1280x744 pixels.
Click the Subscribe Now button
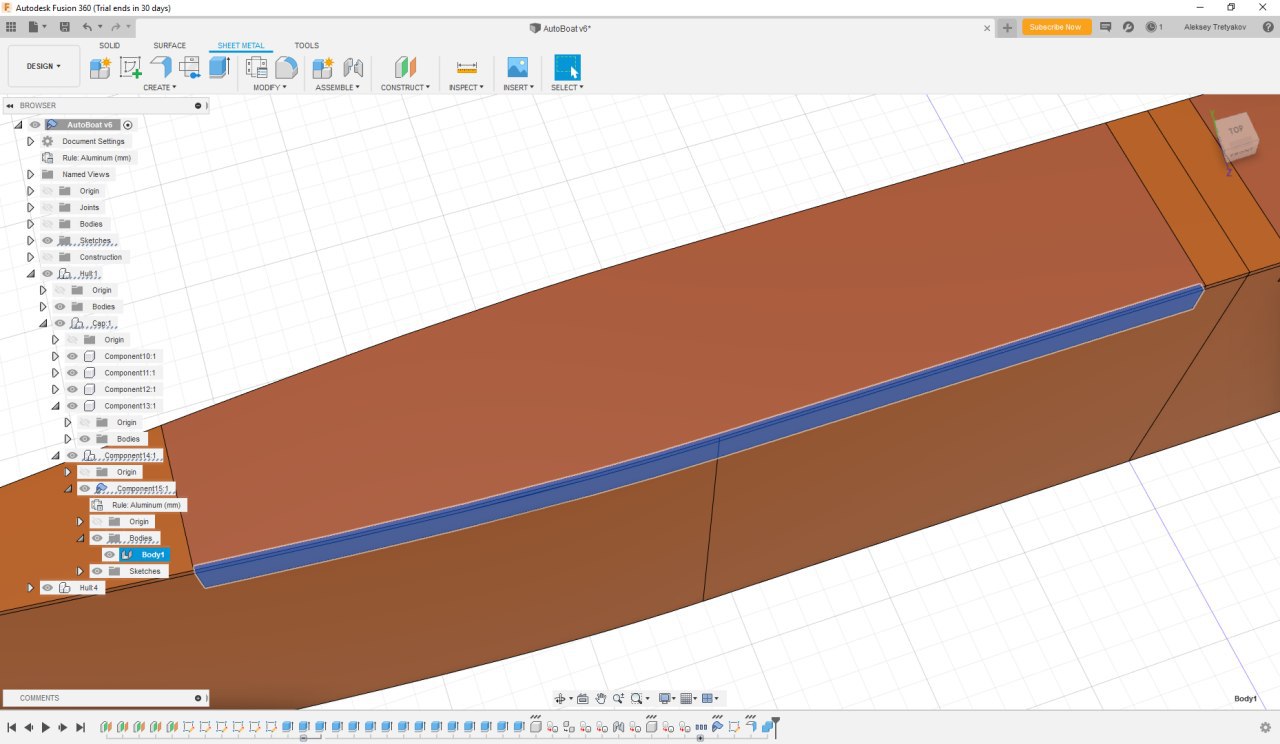point(1056,27)
